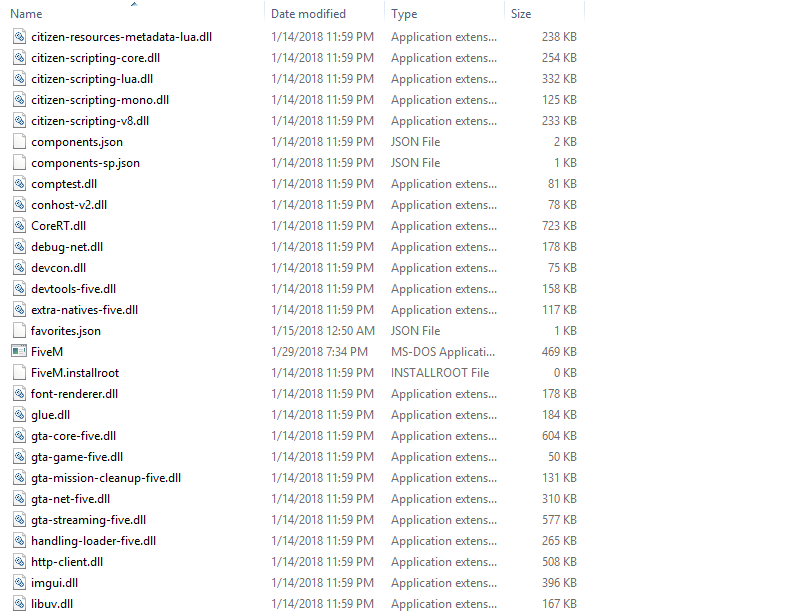This screenshot has width=806, height=615.
Task: Sort files by the Name column header
Action: pyautogui.click(x=26, y=14)
